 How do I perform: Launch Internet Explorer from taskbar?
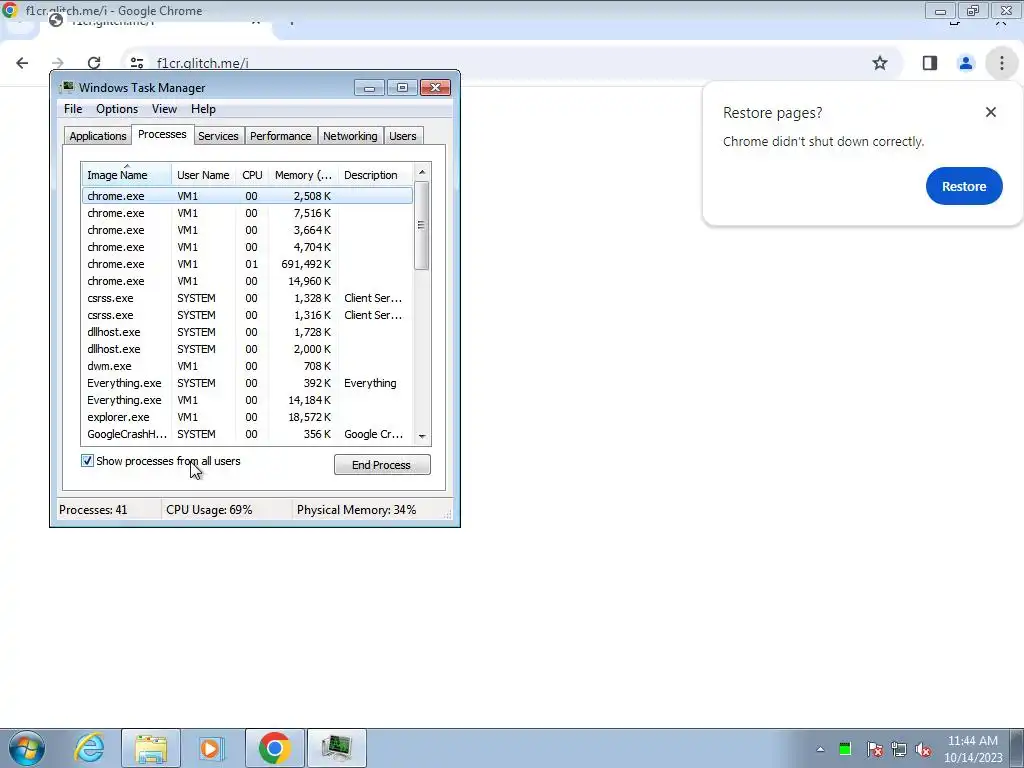89,748
